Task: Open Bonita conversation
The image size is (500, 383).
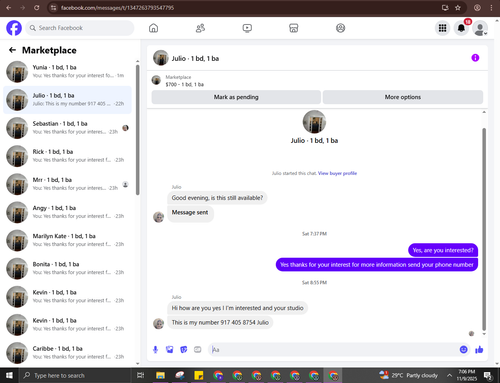Action: (x=67, y=268)
